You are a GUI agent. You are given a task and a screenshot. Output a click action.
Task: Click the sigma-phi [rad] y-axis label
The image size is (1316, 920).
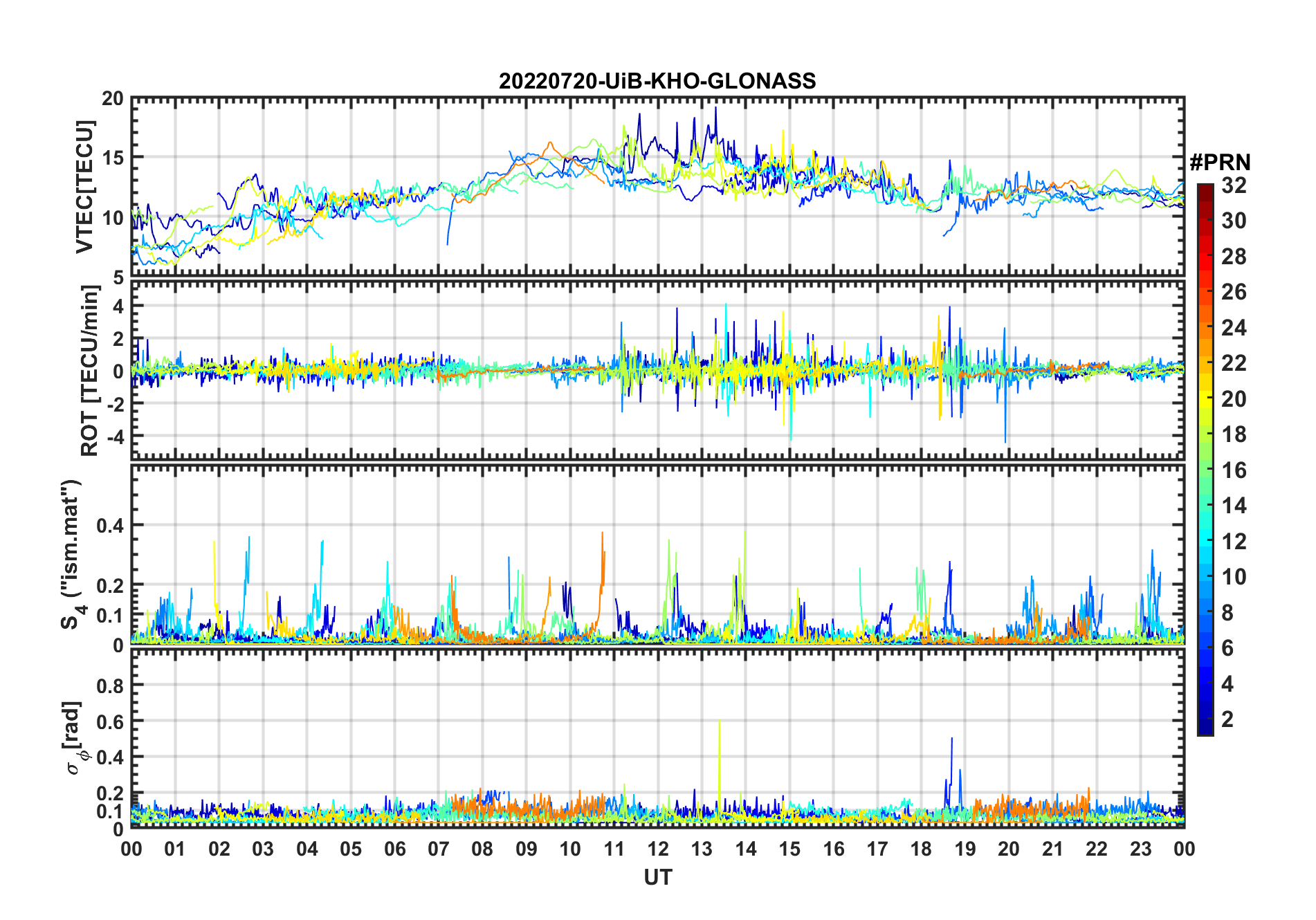73,738
